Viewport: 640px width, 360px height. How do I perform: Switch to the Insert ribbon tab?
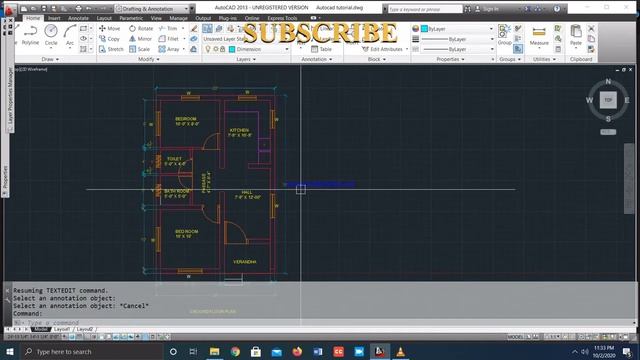pos(54,18)
